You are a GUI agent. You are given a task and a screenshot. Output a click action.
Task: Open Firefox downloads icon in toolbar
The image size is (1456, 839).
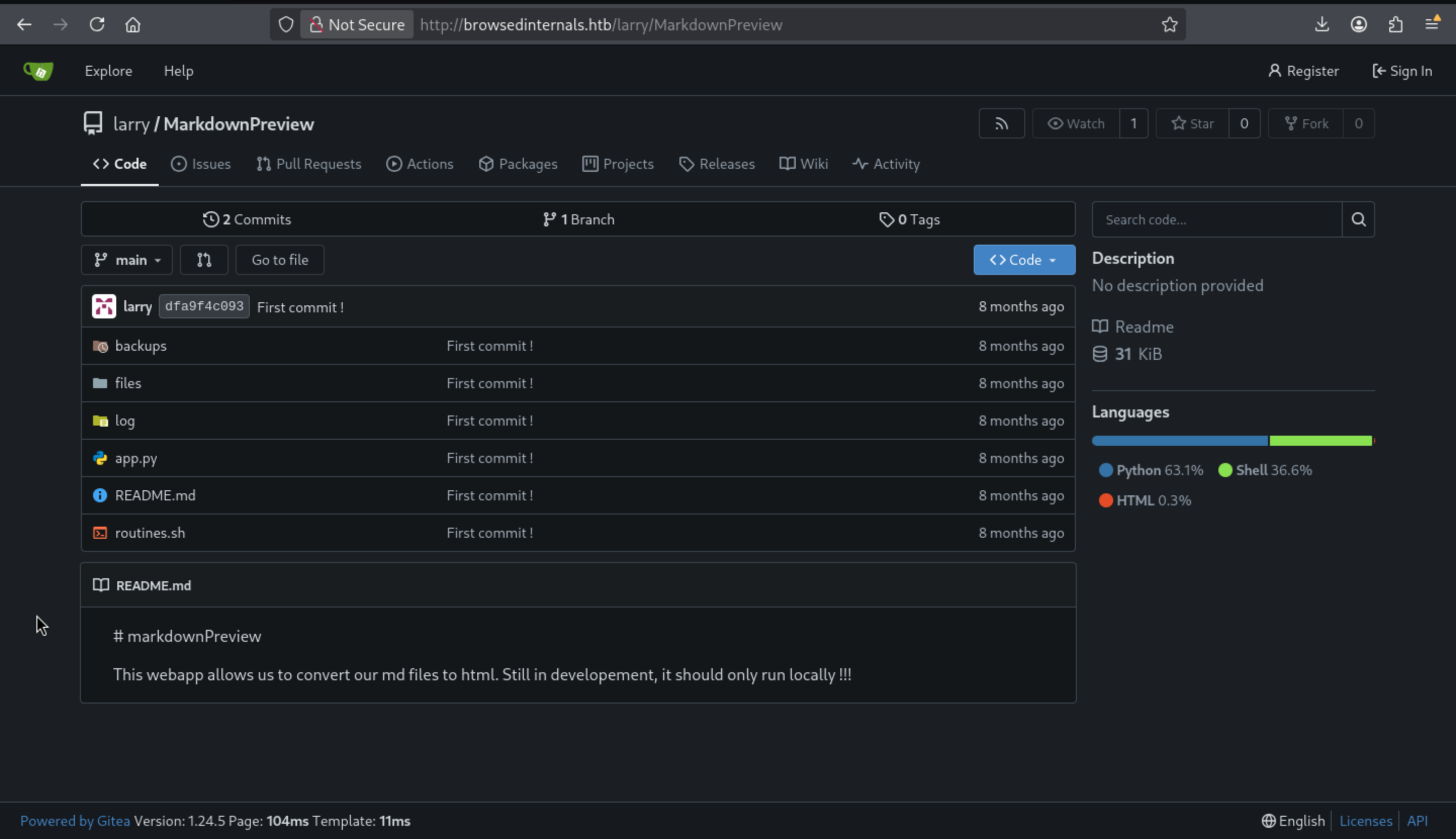(1322, 25)
